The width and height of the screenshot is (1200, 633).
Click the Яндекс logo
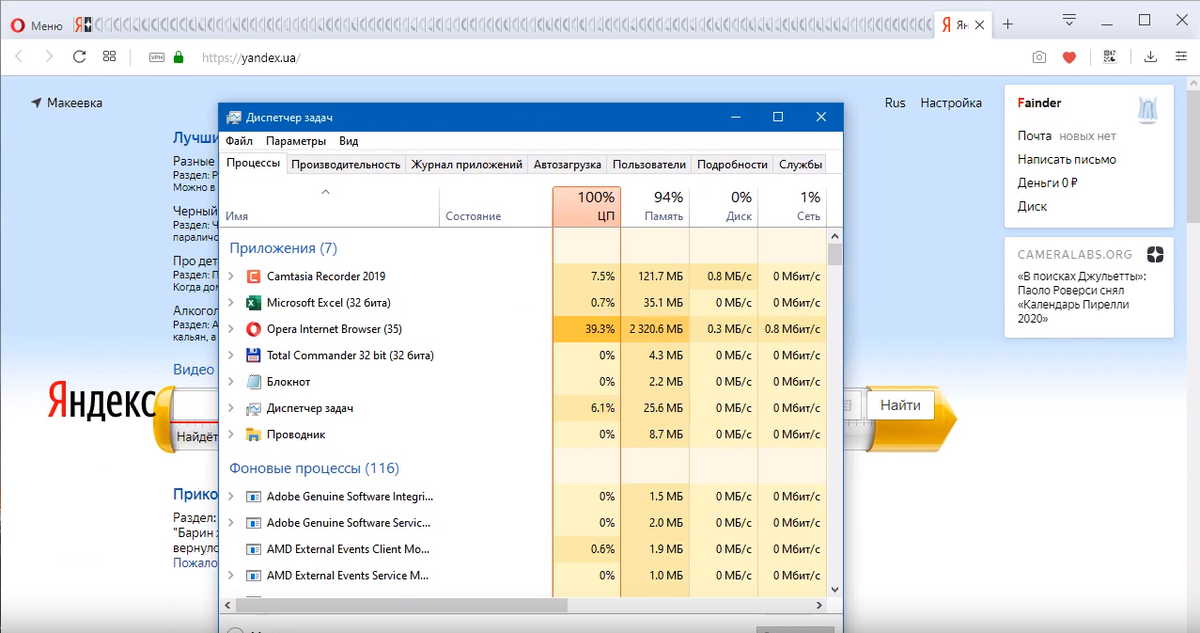coord(102,402)
